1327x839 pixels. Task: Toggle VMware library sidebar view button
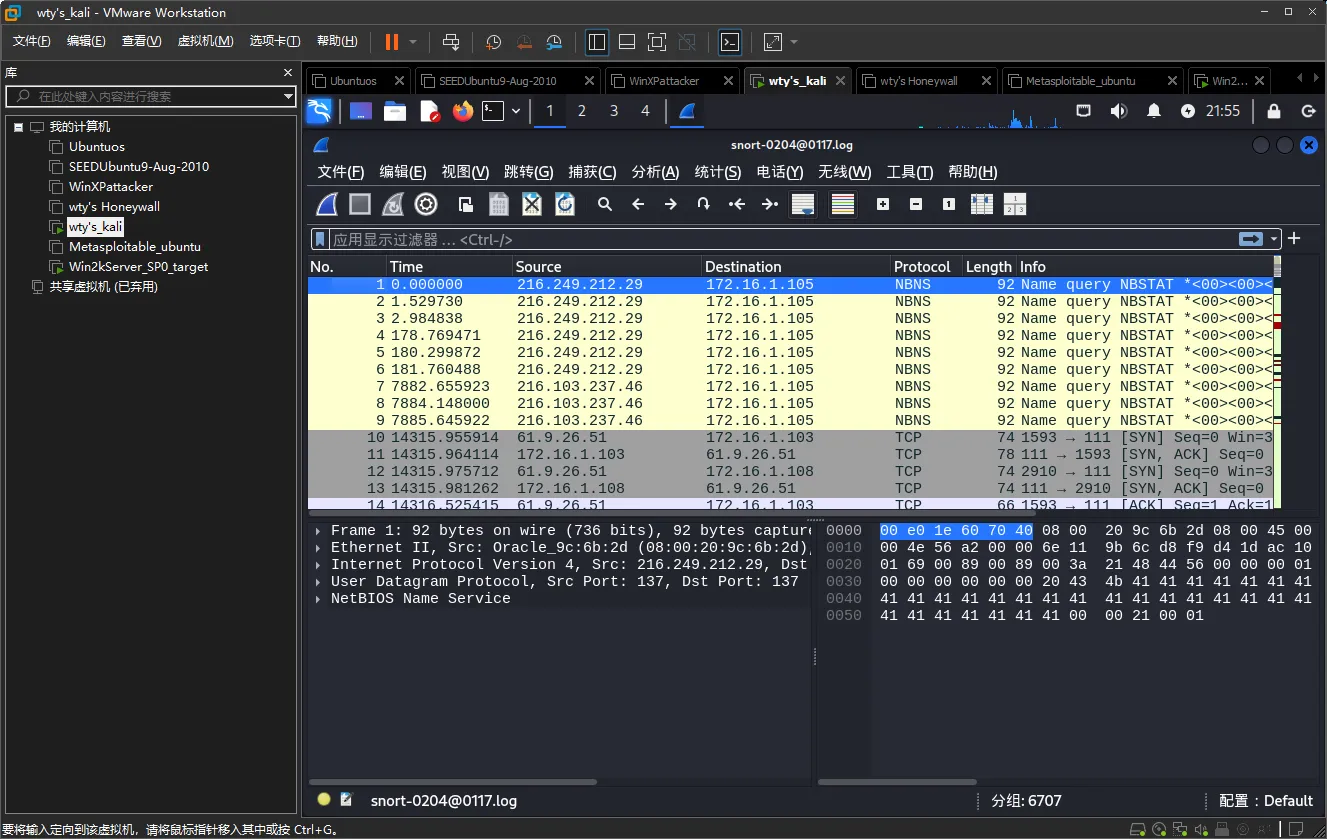(x=597, y=42)
